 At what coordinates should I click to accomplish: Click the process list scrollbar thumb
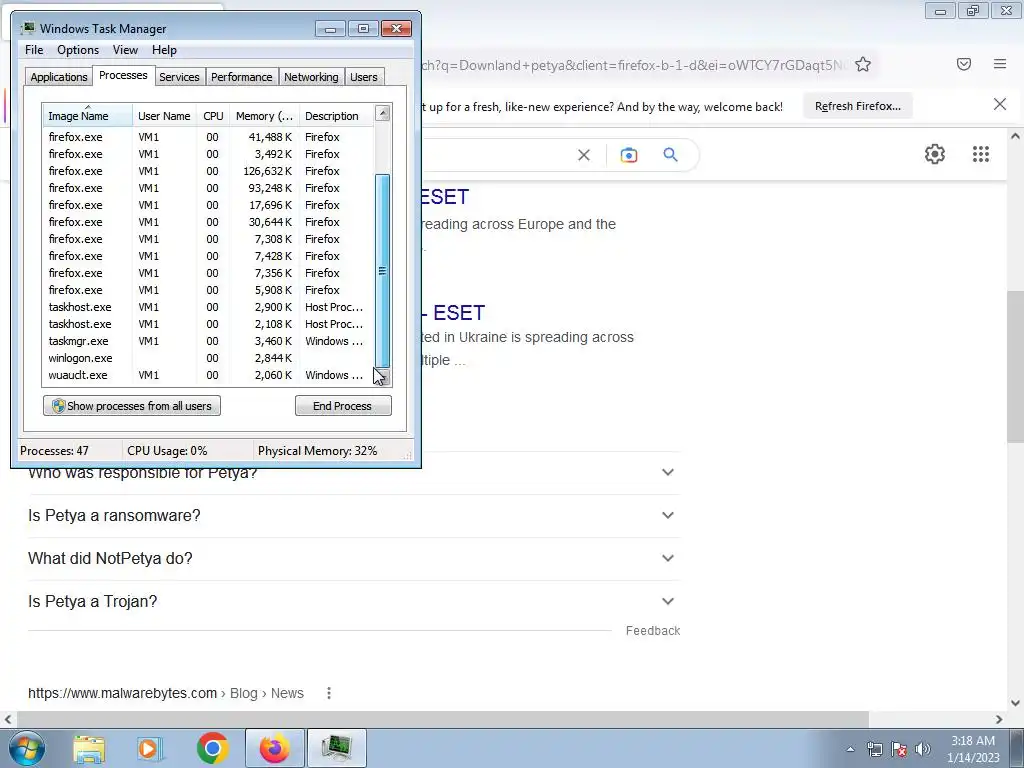pyautogui.click(x=383, y=270)
